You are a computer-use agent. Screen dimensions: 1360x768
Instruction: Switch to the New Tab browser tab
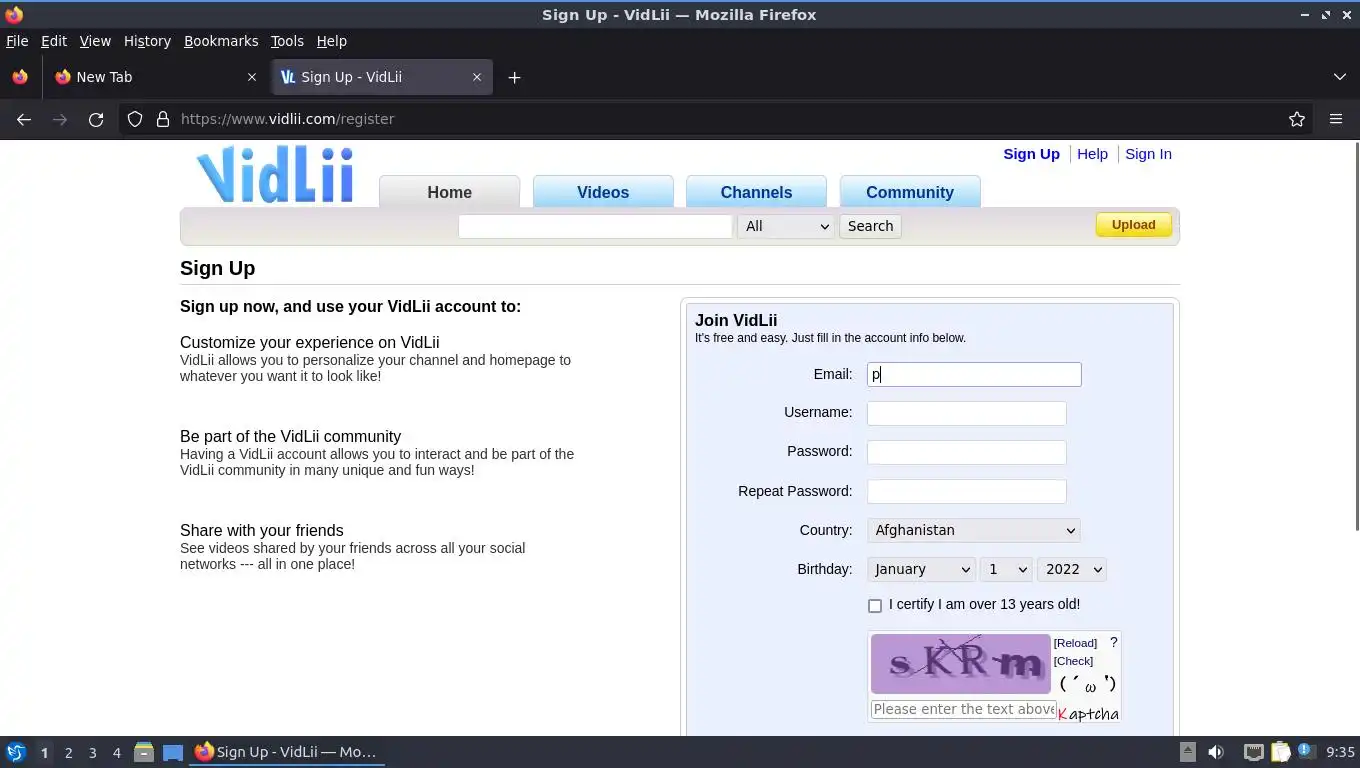click(155, 77)
